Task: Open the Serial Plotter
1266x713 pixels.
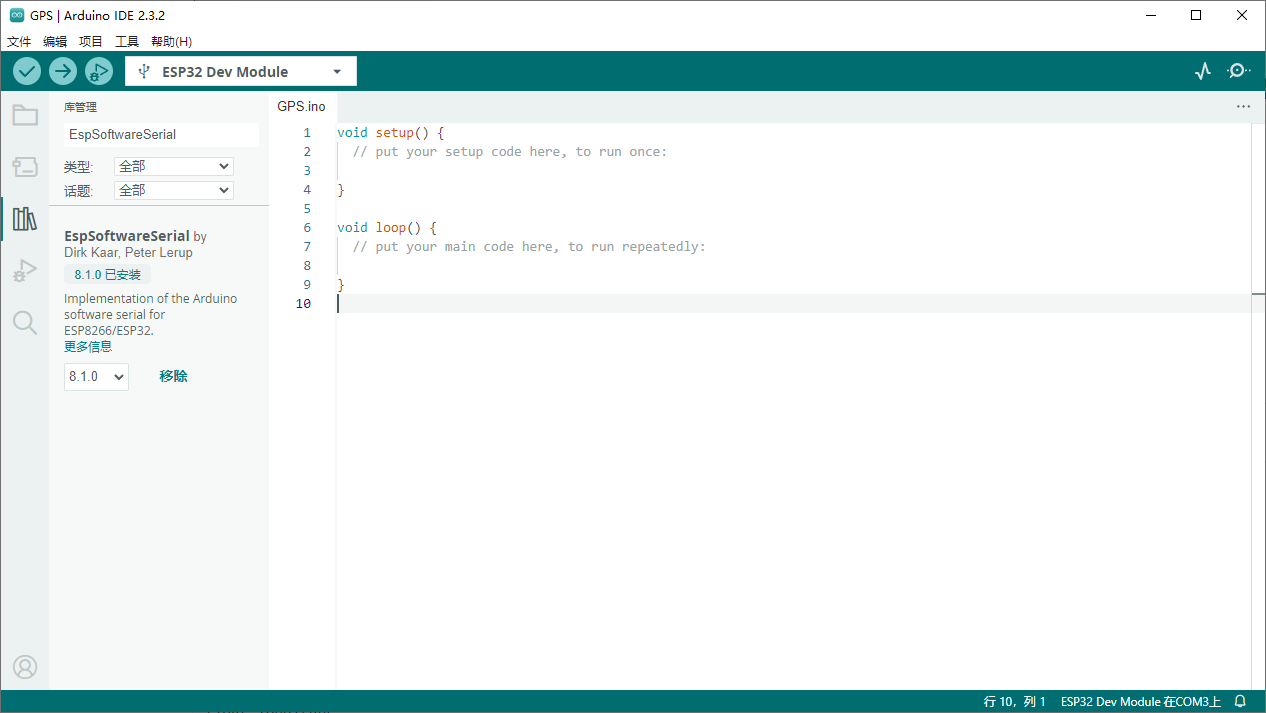Action: click(1203, 71)
